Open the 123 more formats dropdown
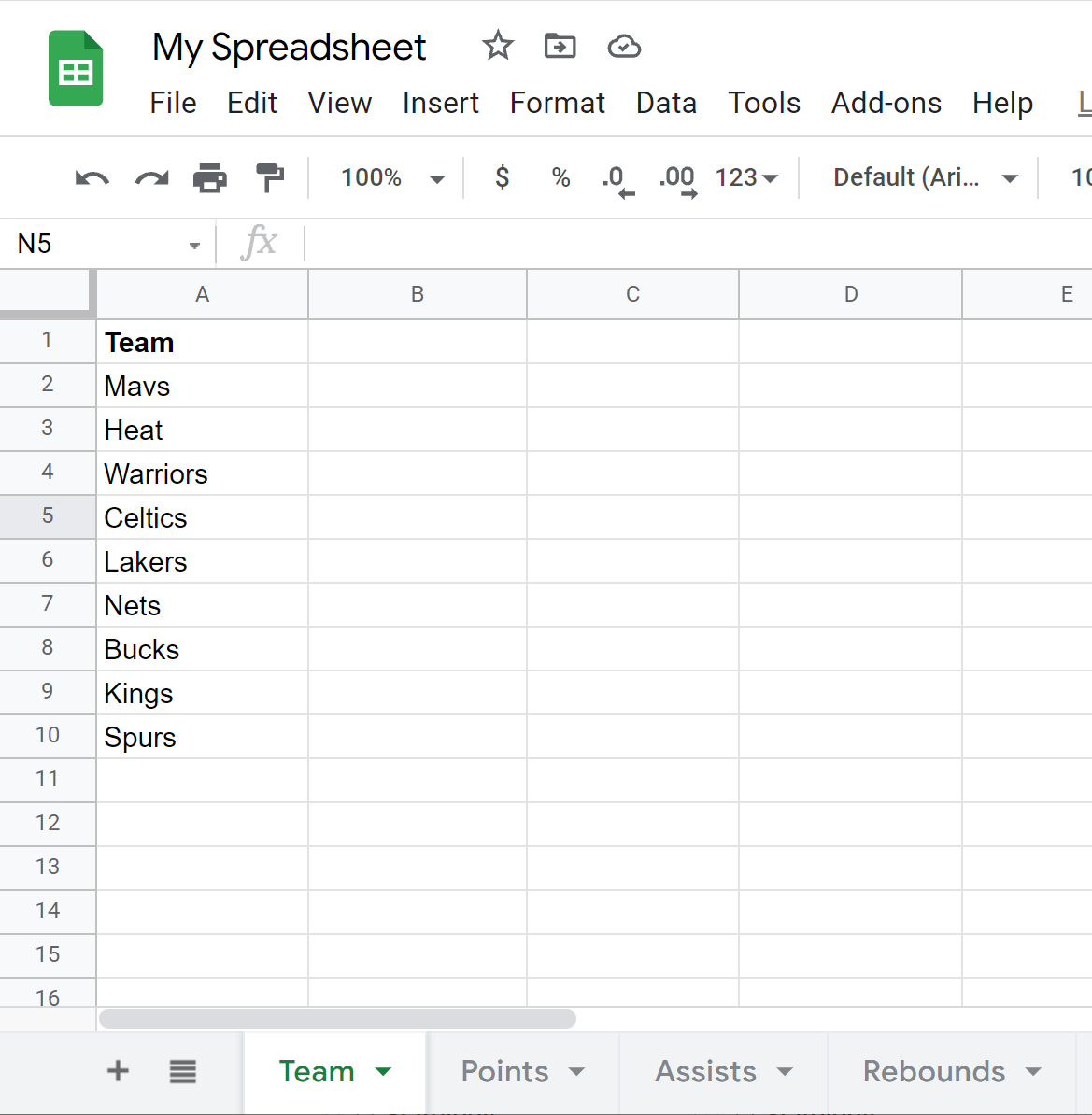The width and height of the screenshot is (1092, 1115). (746, 177)
